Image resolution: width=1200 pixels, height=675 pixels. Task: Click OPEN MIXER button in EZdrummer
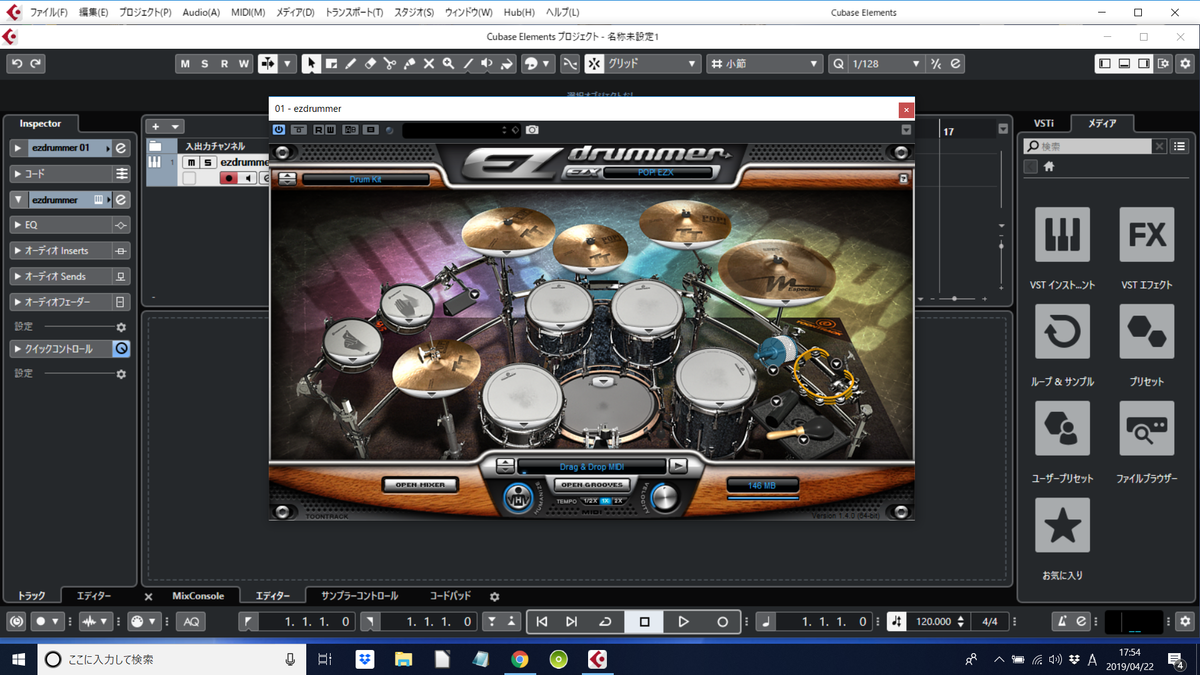coord(420,485)
